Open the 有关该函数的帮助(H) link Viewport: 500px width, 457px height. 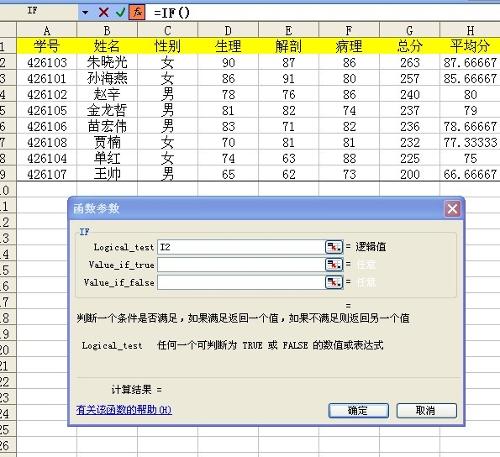tap(124, 410)
